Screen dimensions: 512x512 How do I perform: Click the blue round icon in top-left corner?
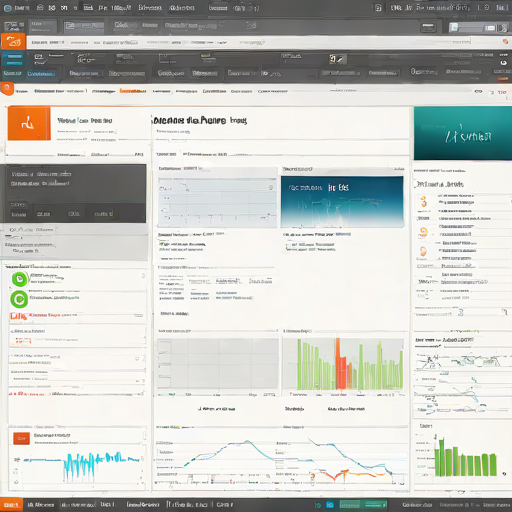click(x=7, y=8)
